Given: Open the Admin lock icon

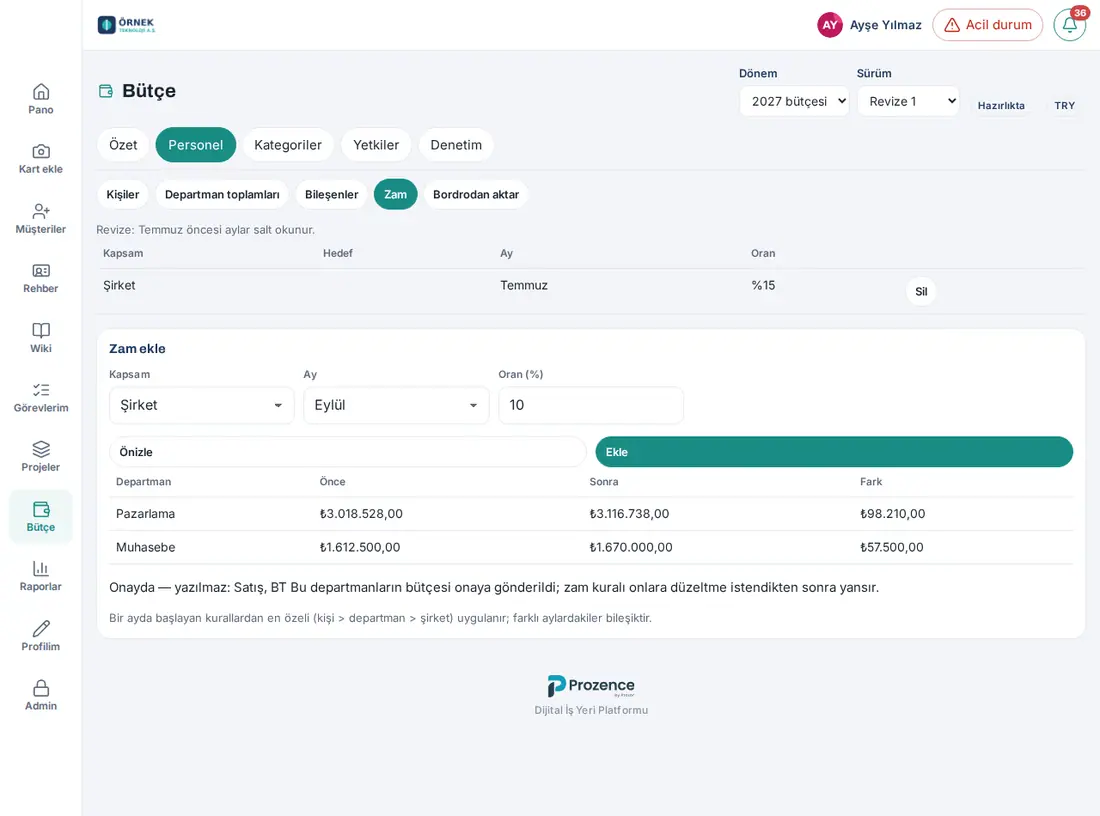Looking at the screenshot, I should click(41, 688).
